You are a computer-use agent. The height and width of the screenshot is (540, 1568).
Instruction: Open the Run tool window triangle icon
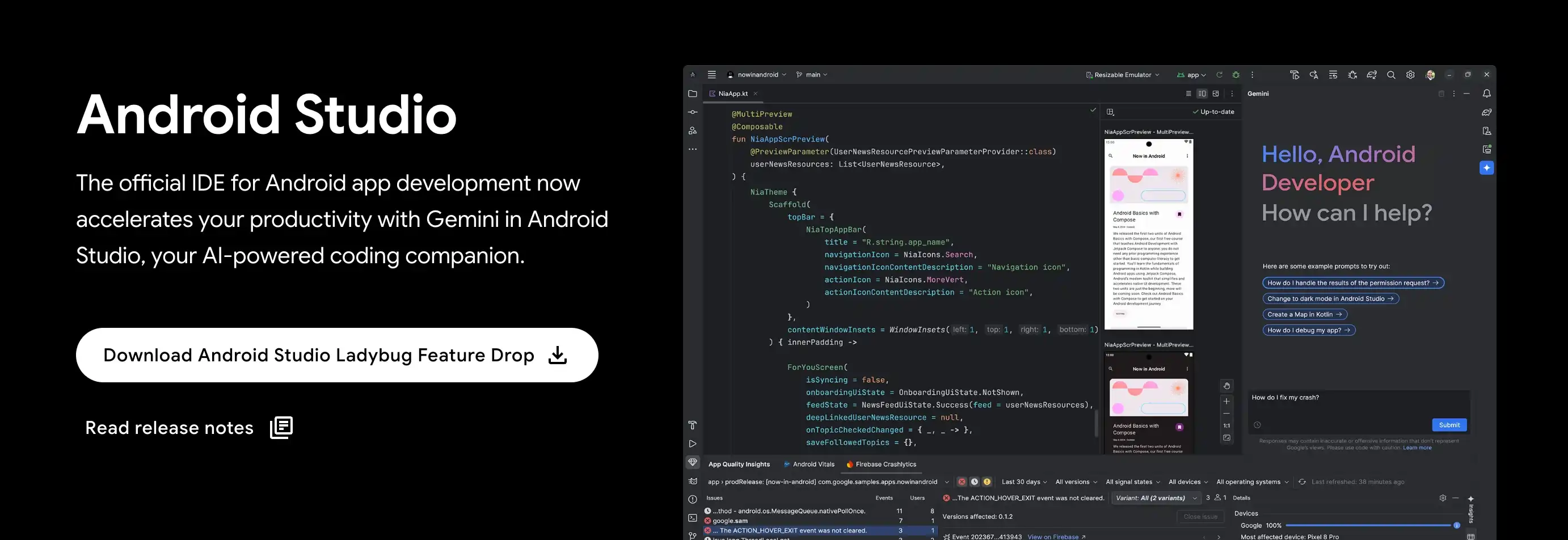(693, 444)
